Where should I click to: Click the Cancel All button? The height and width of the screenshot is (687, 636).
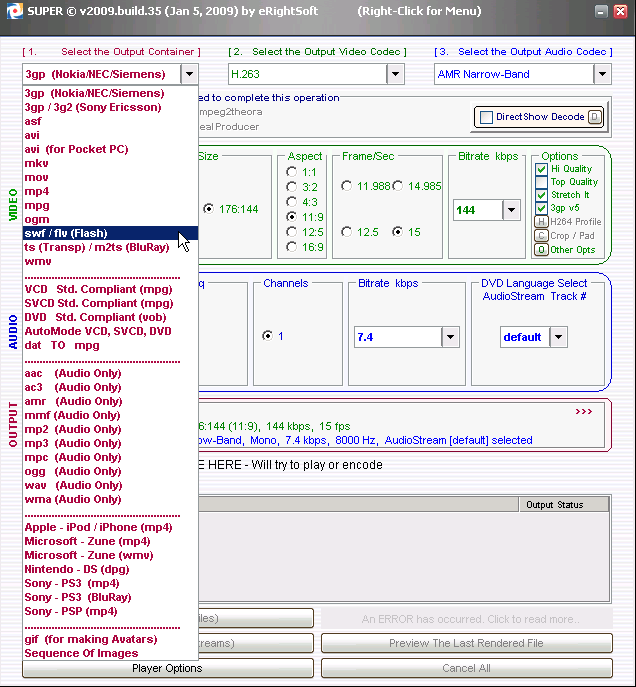(466, 668)
